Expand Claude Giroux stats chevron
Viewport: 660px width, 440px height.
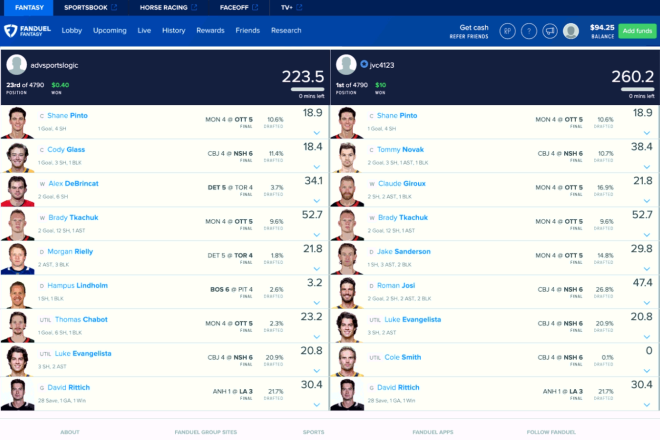coord(647,201)
